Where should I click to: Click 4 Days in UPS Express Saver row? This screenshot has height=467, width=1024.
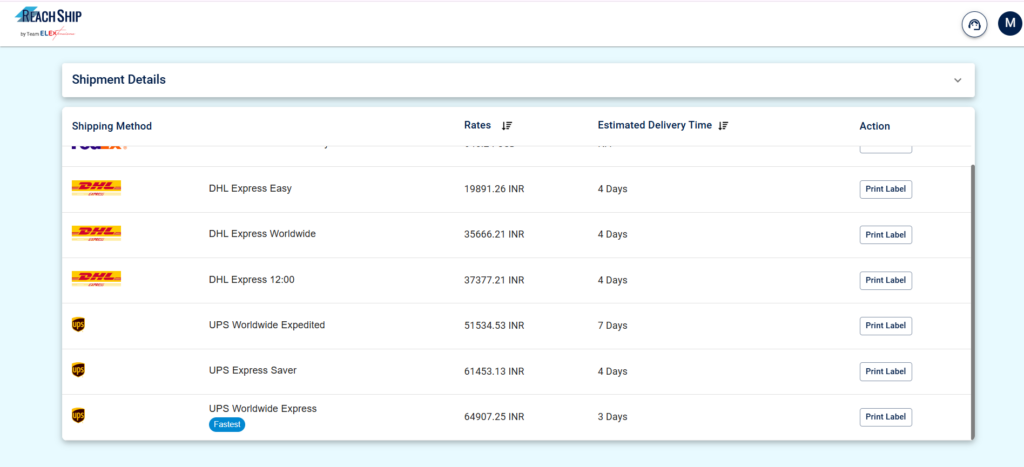613,371
